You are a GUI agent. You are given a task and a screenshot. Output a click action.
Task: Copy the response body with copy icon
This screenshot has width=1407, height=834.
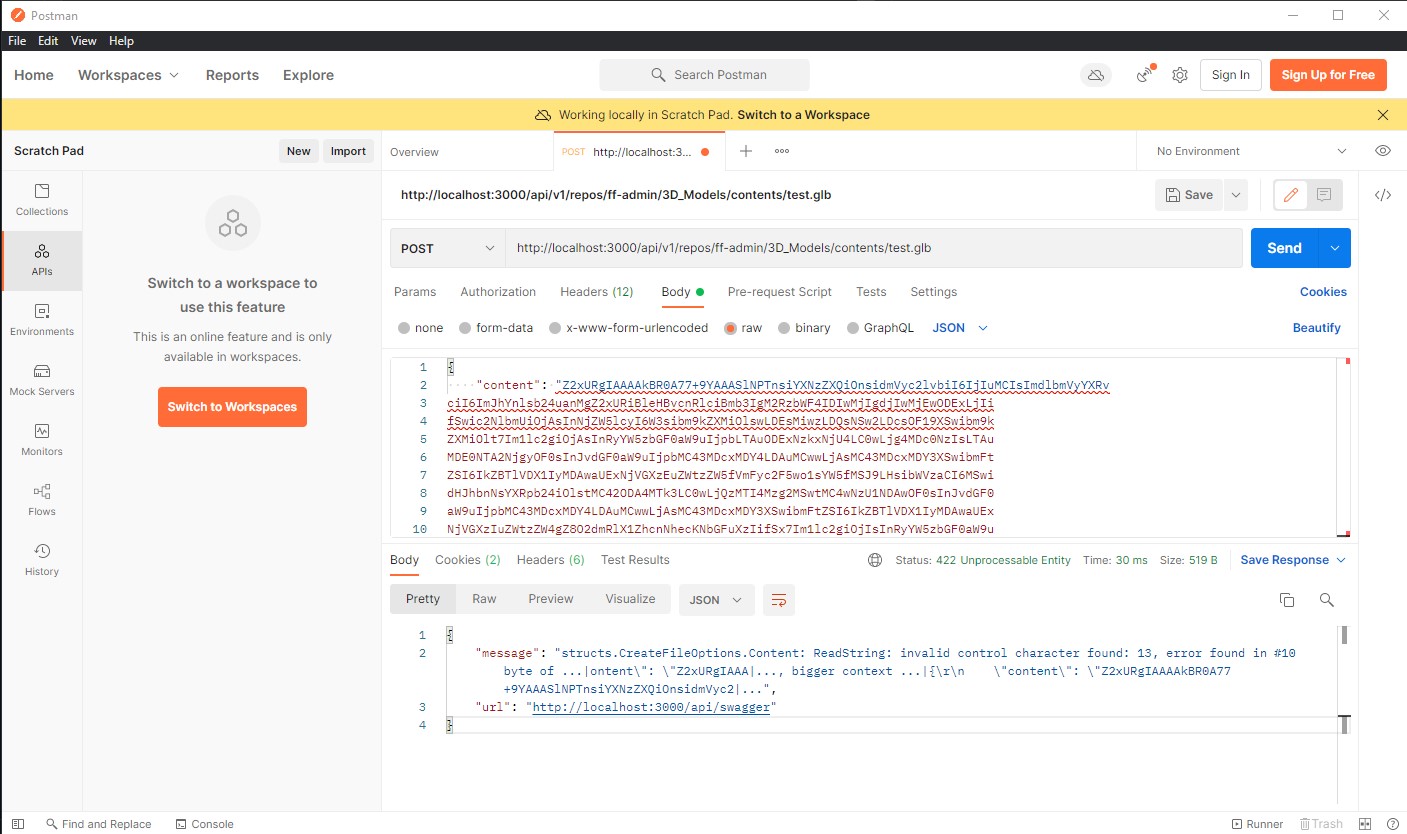pos(1287,600)
